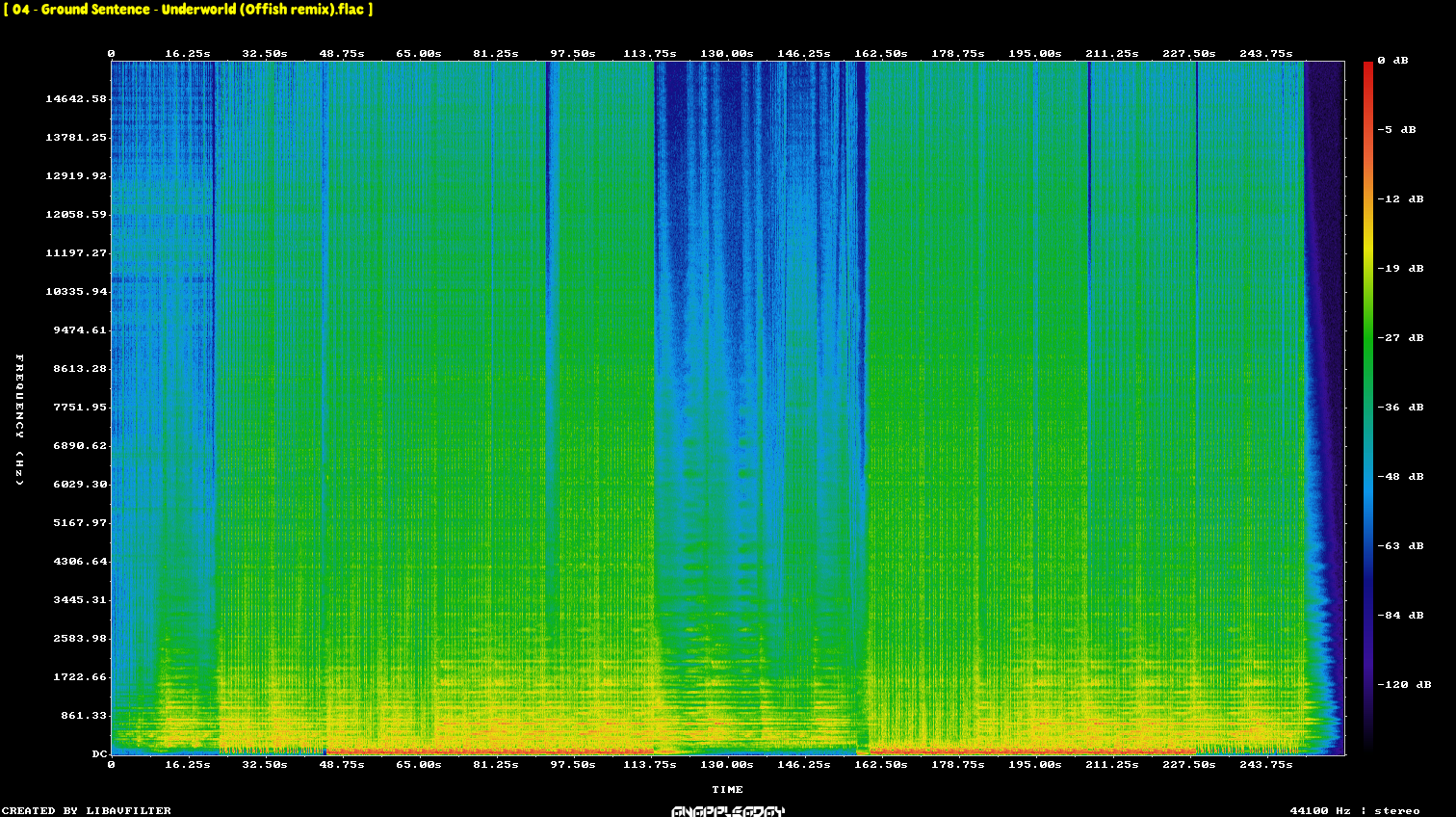This screenshot has width=1456, height=817.
Task: Click the 7751.95 frequency axis label
Action: click(80, 408)
